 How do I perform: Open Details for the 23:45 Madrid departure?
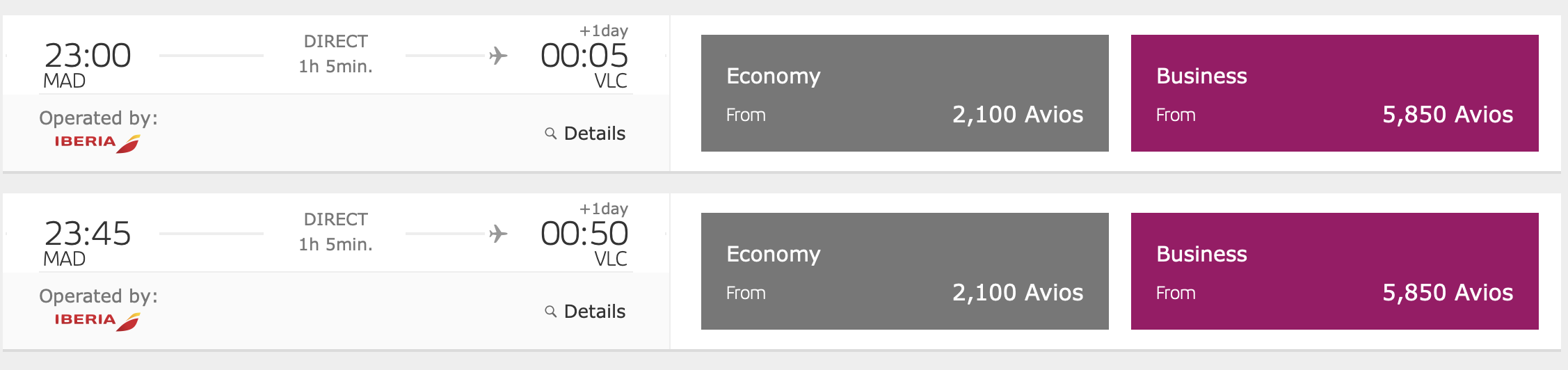(x=594, y=312)
